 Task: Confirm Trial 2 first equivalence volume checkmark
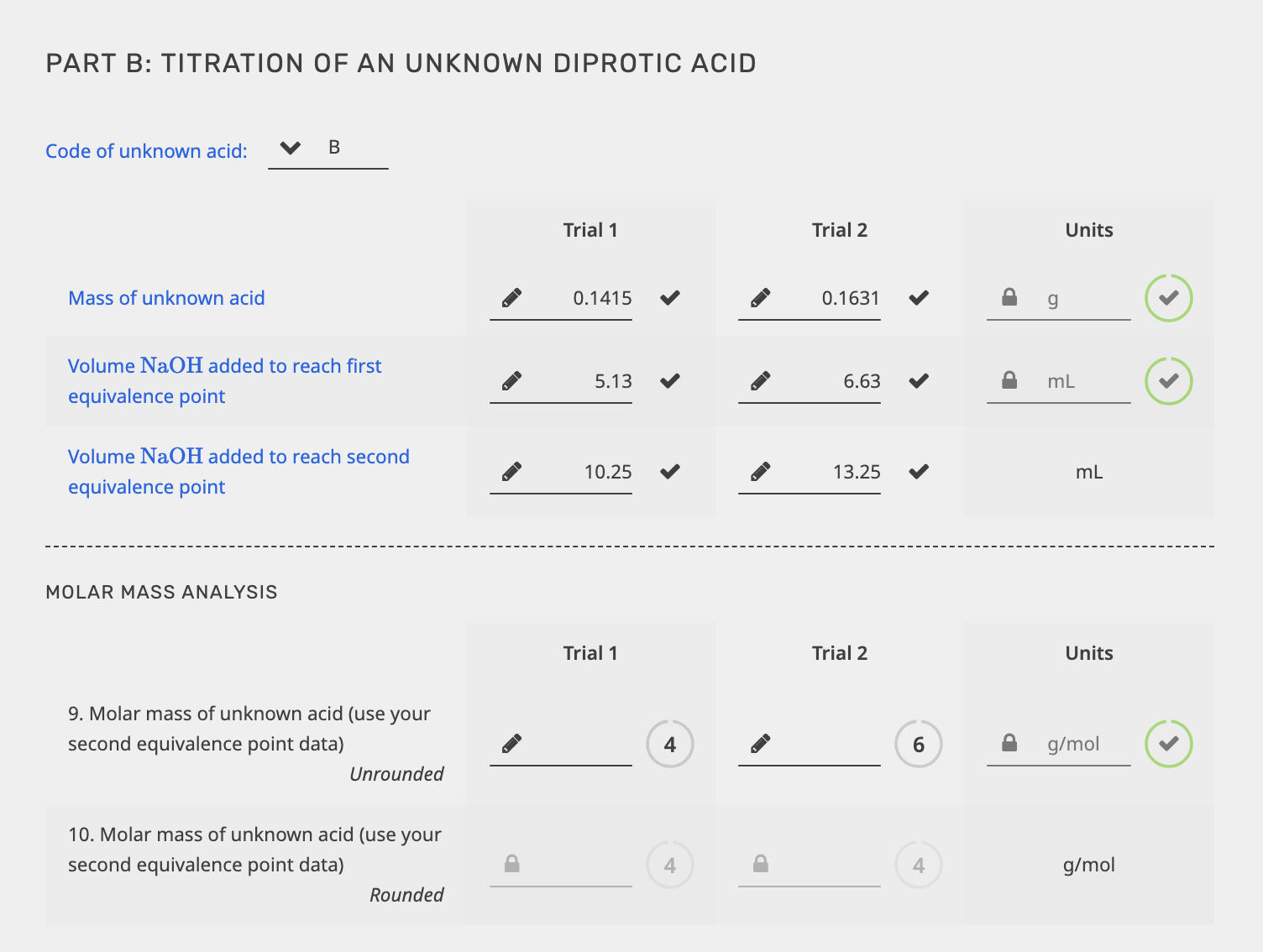coord(918,380)
